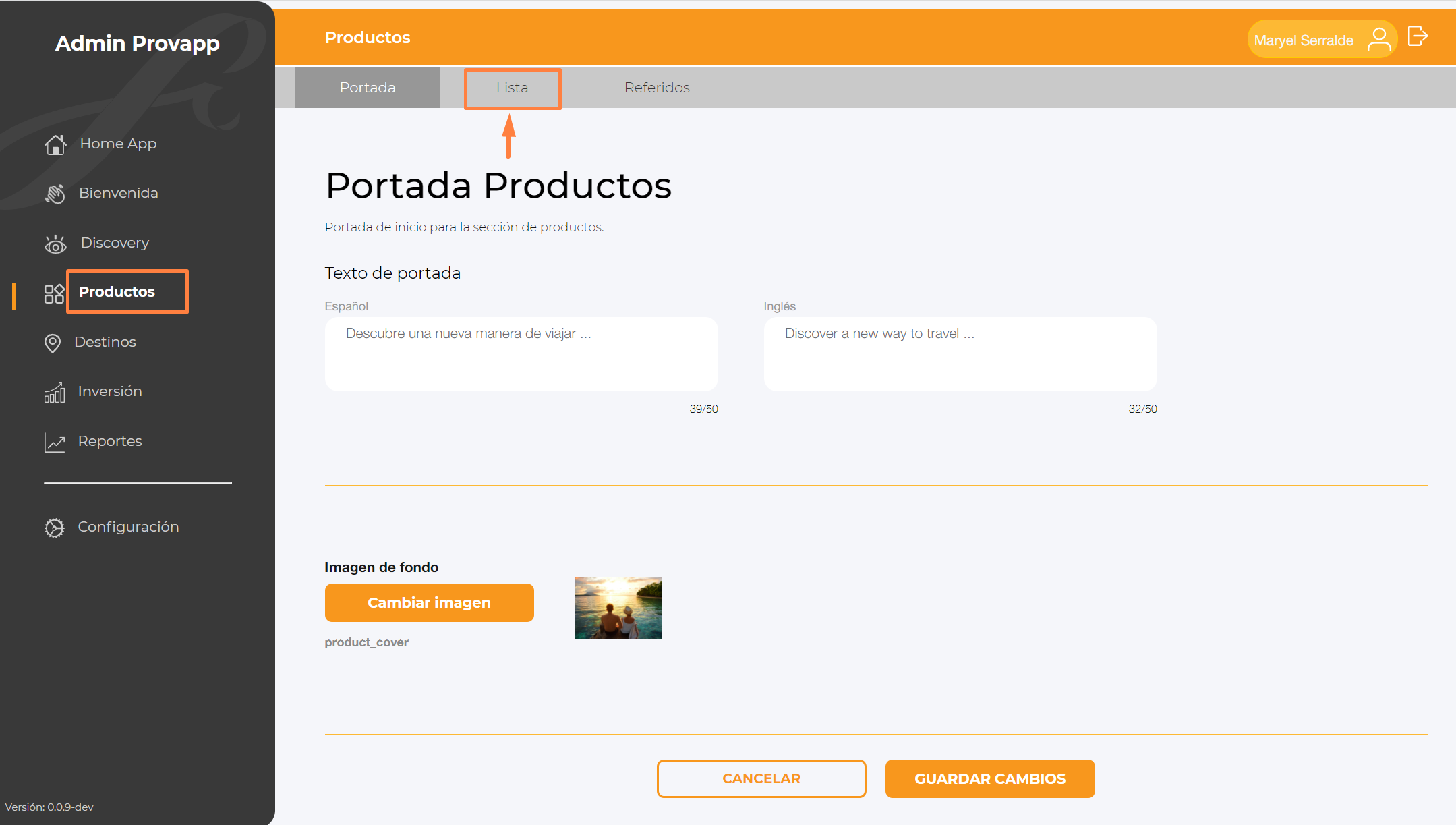This screenshot has width=1456, height=825.
Task: Focus the Inglés cover text field
Action: coord(960,353)
